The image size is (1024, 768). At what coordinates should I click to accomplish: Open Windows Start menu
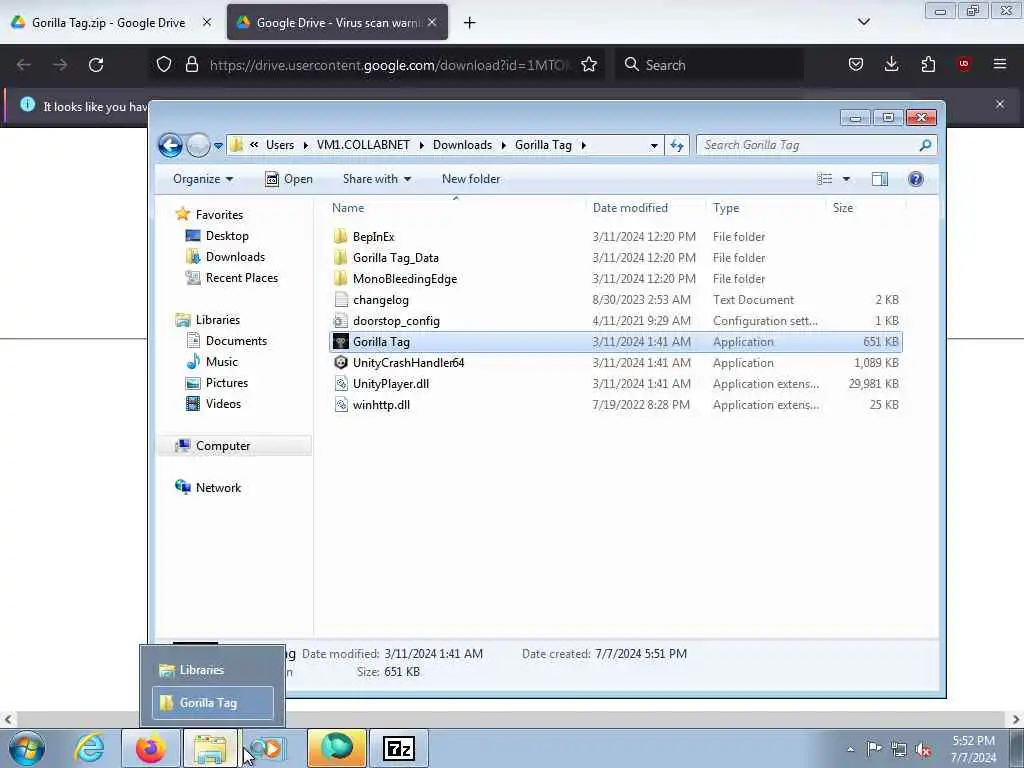tap(27, 748)
